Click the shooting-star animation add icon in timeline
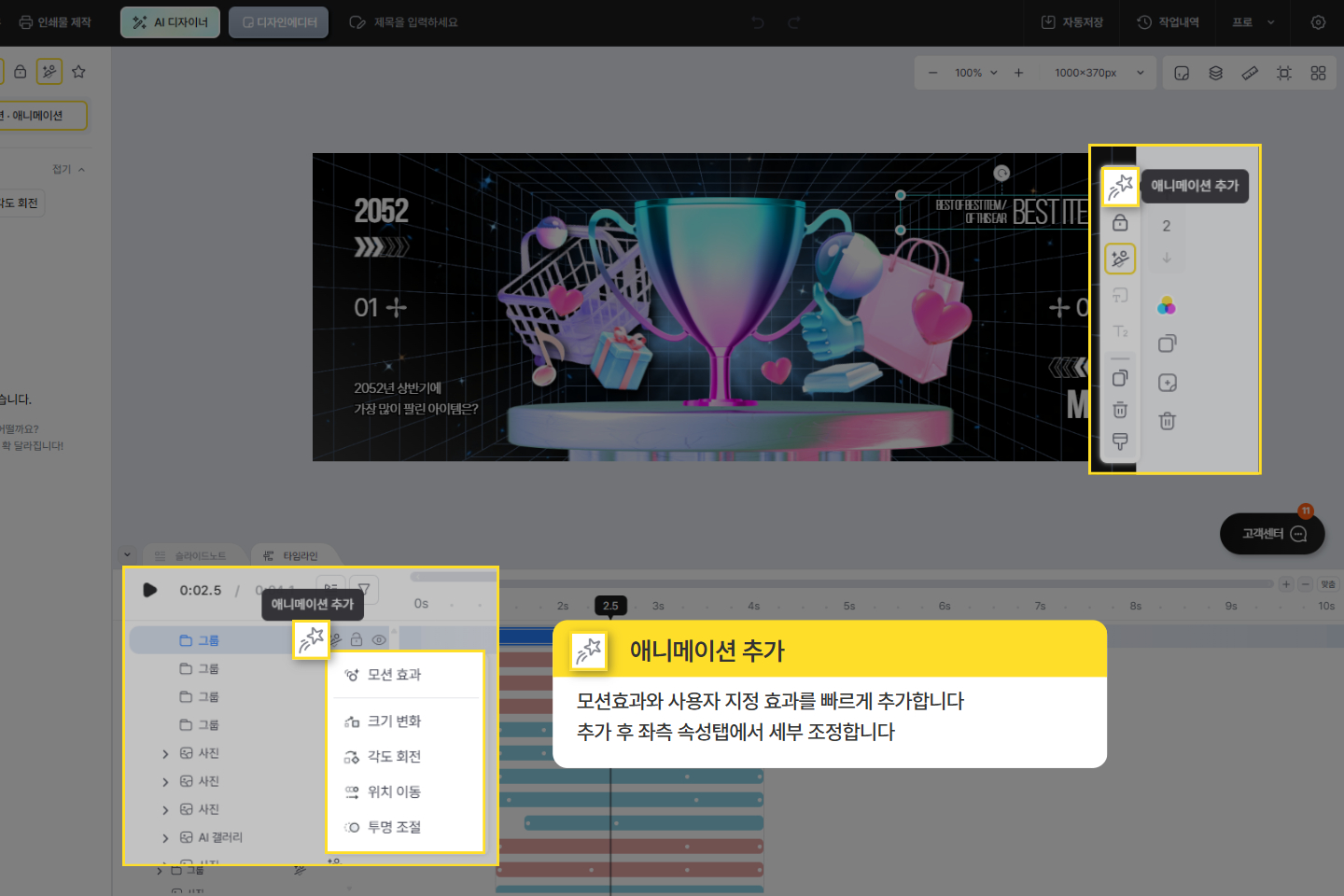Screen dimensions: 1344x896 click(311, 639)
